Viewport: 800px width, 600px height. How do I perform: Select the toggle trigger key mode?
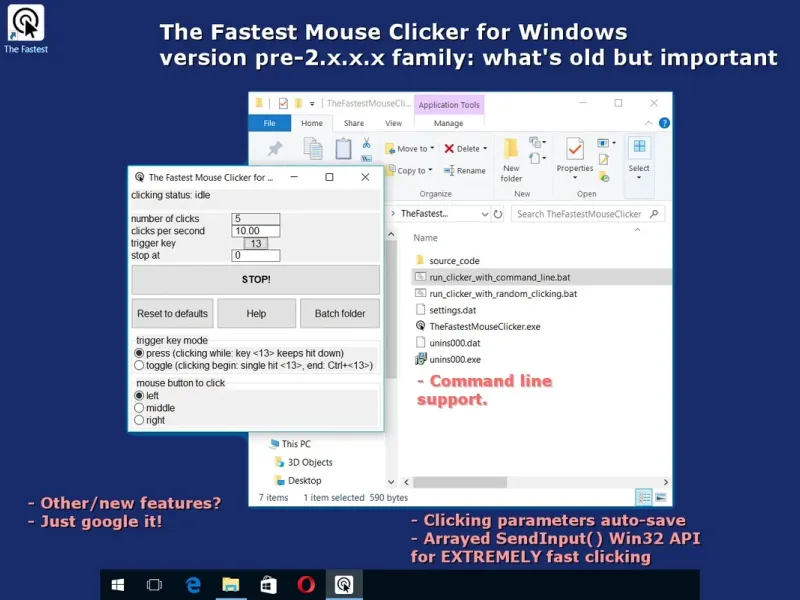point(139,365)
